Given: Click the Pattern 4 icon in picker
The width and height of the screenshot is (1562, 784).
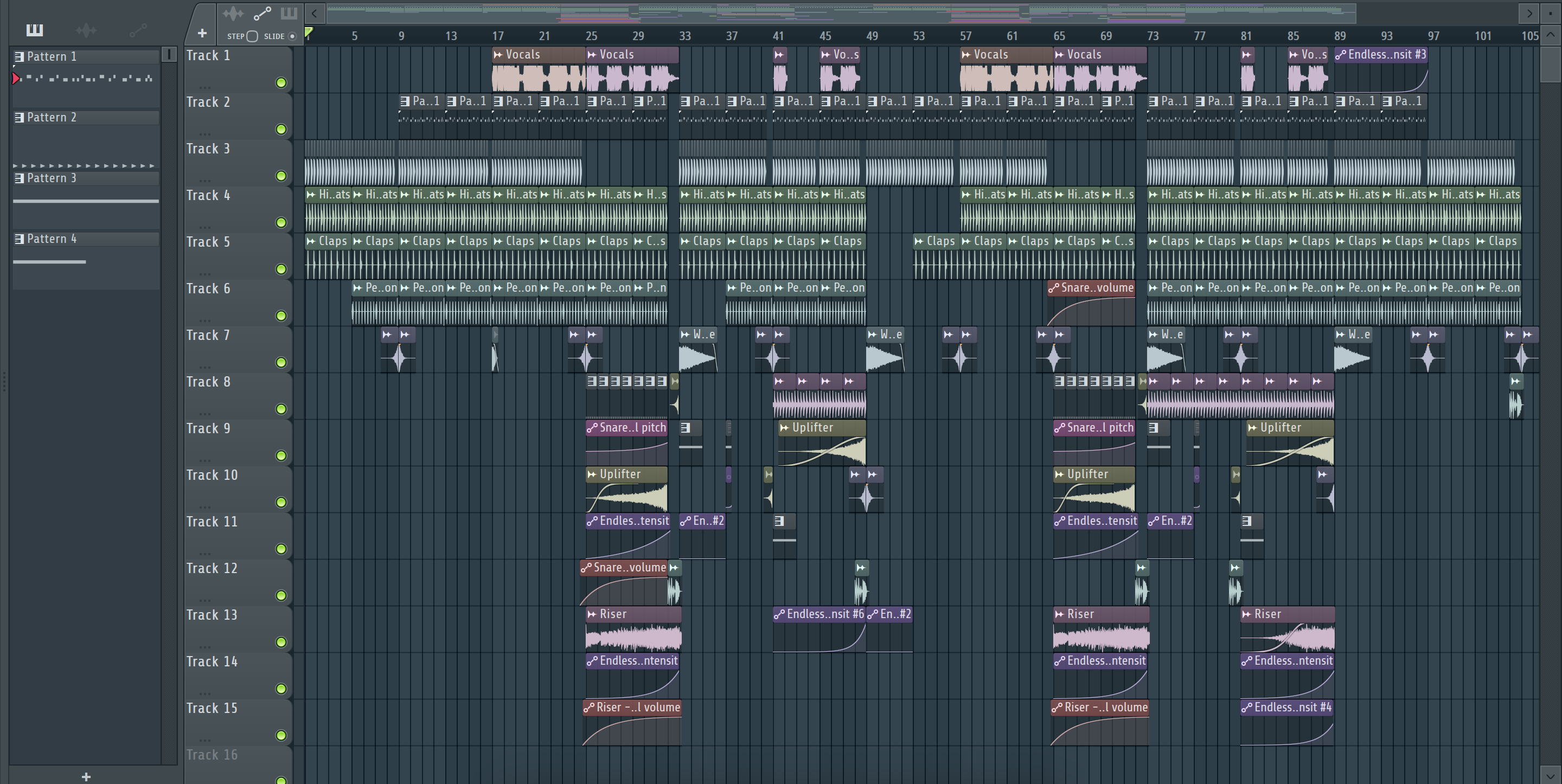Looking at the screenshot, I should [20, 239].
